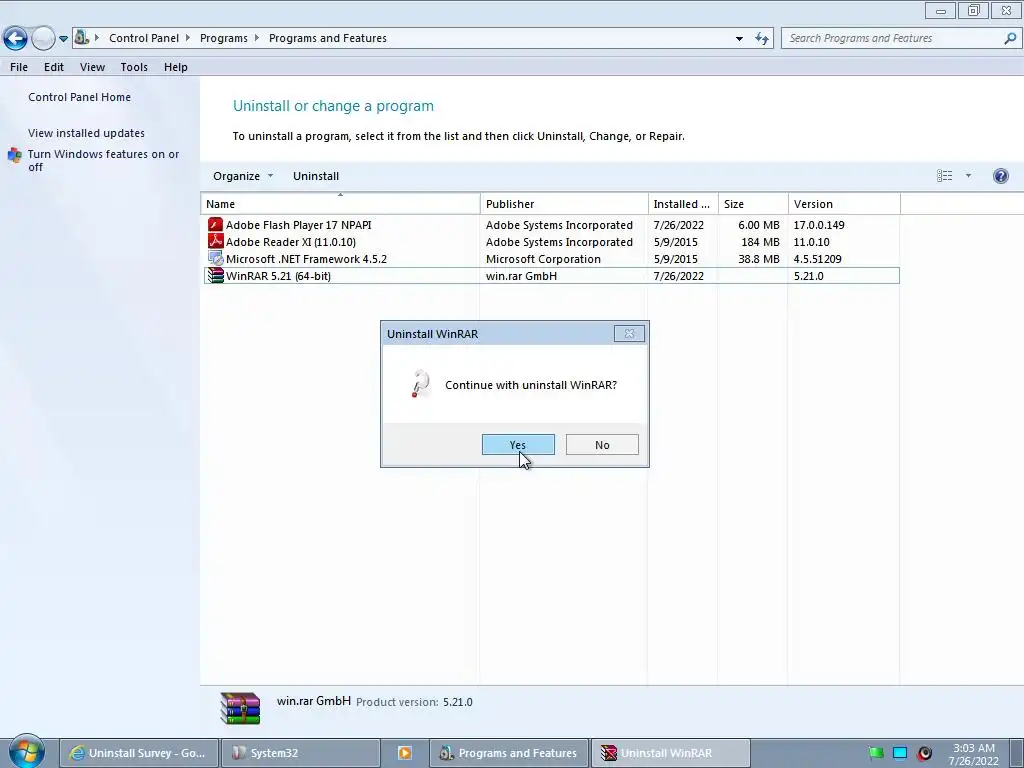Click the WinRAR icon in the list
The height and width of the screenshot is (768, 1024).
click(x=215, y=276)
